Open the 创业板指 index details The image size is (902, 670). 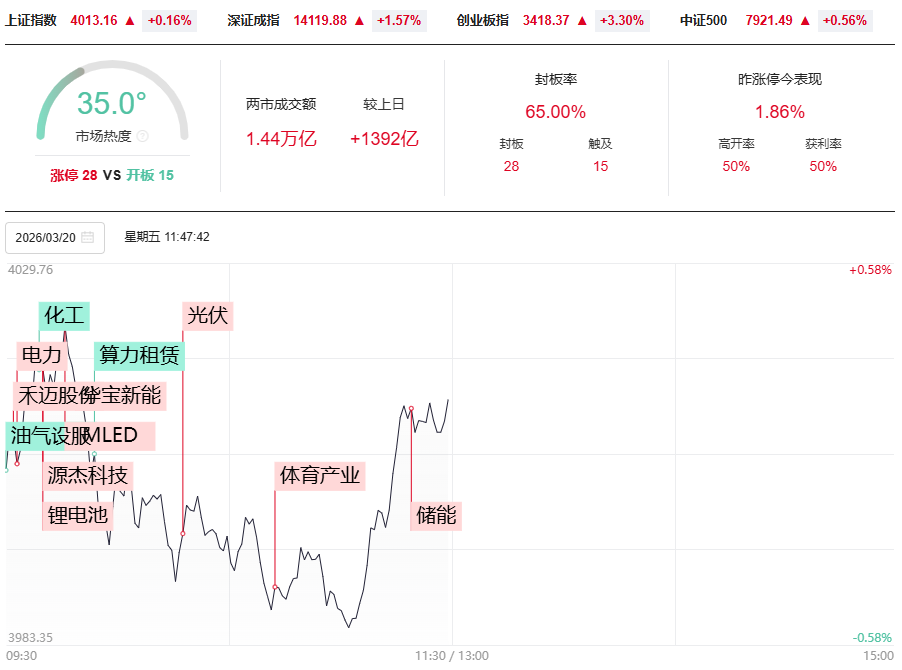483,20
